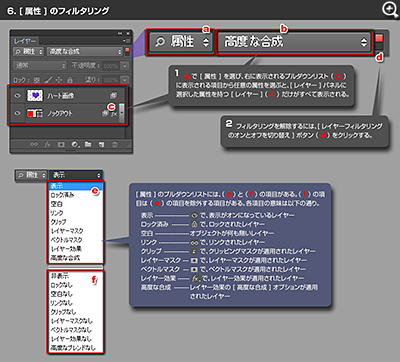Click the link layers icon in panel footer
400x362 pixels.
click(34, 144)
